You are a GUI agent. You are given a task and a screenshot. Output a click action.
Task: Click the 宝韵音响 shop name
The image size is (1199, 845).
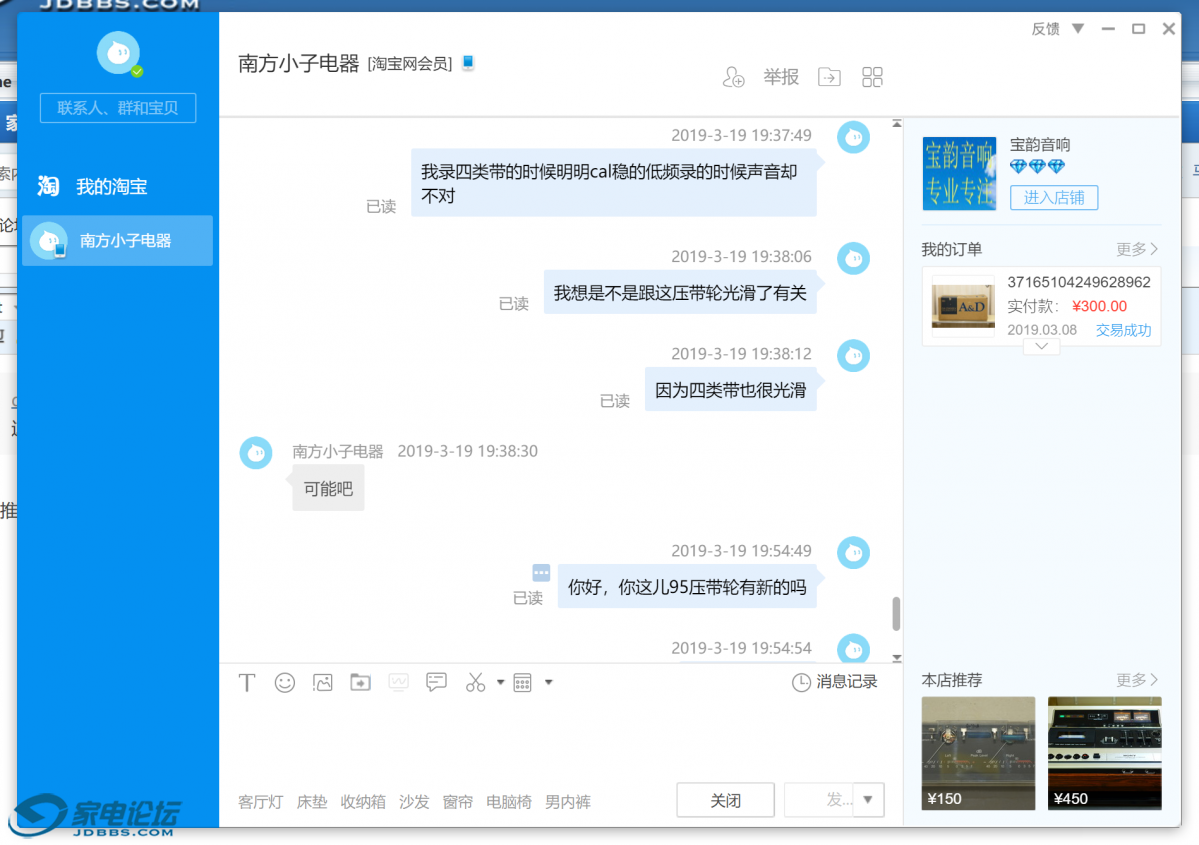pos(1040,145)
